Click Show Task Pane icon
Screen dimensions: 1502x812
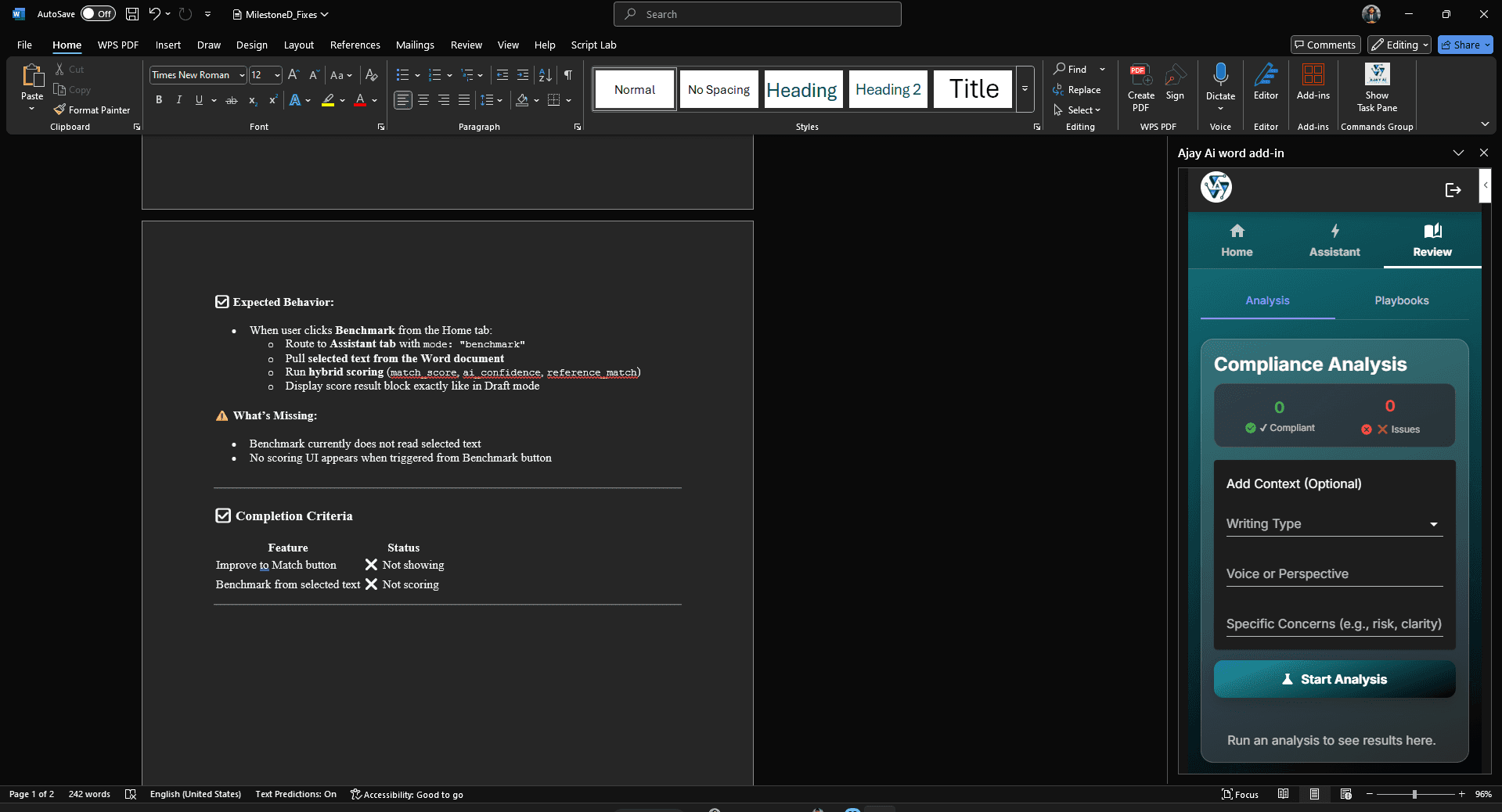click(x=1377, y=75)
